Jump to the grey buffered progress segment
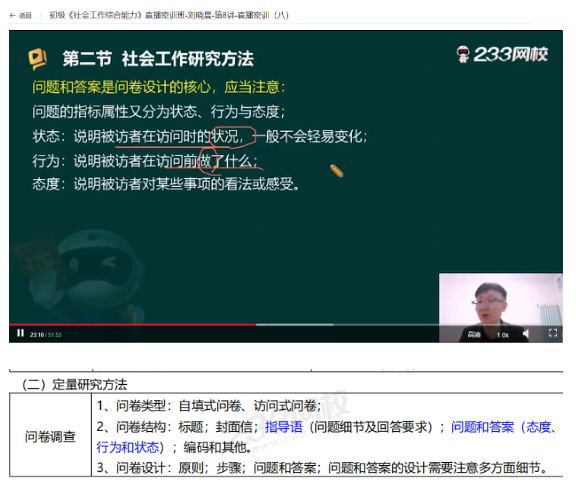576x484 pixels. click(295, 325)
